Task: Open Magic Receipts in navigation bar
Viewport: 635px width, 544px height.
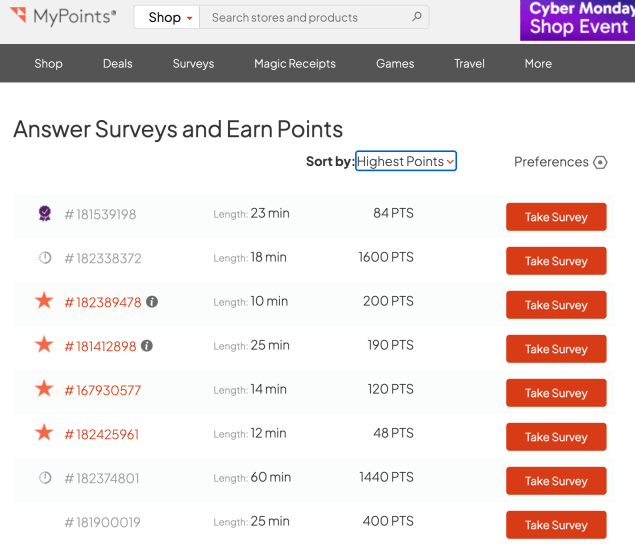Action: pyautogui.click(x=294, y=63)
